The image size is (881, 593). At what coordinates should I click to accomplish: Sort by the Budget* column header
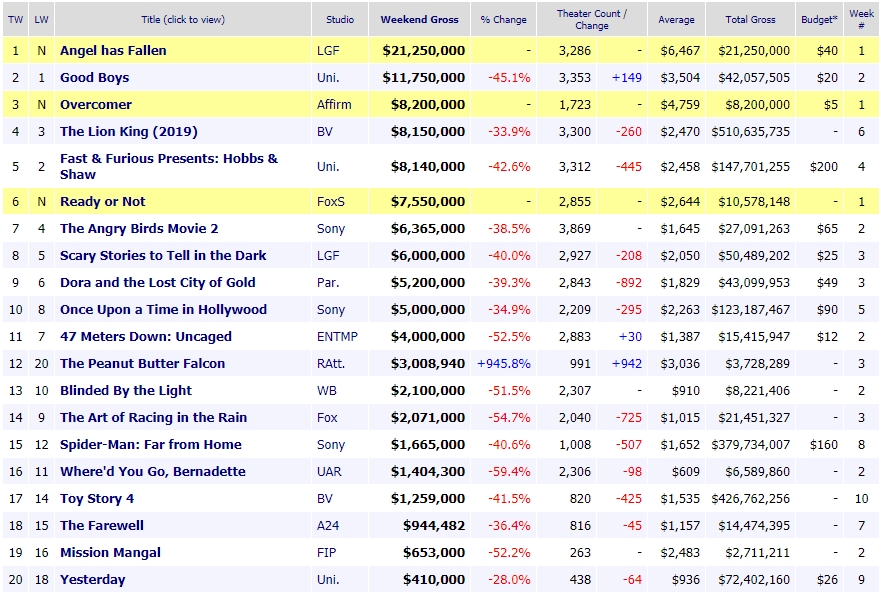point(819,20)
